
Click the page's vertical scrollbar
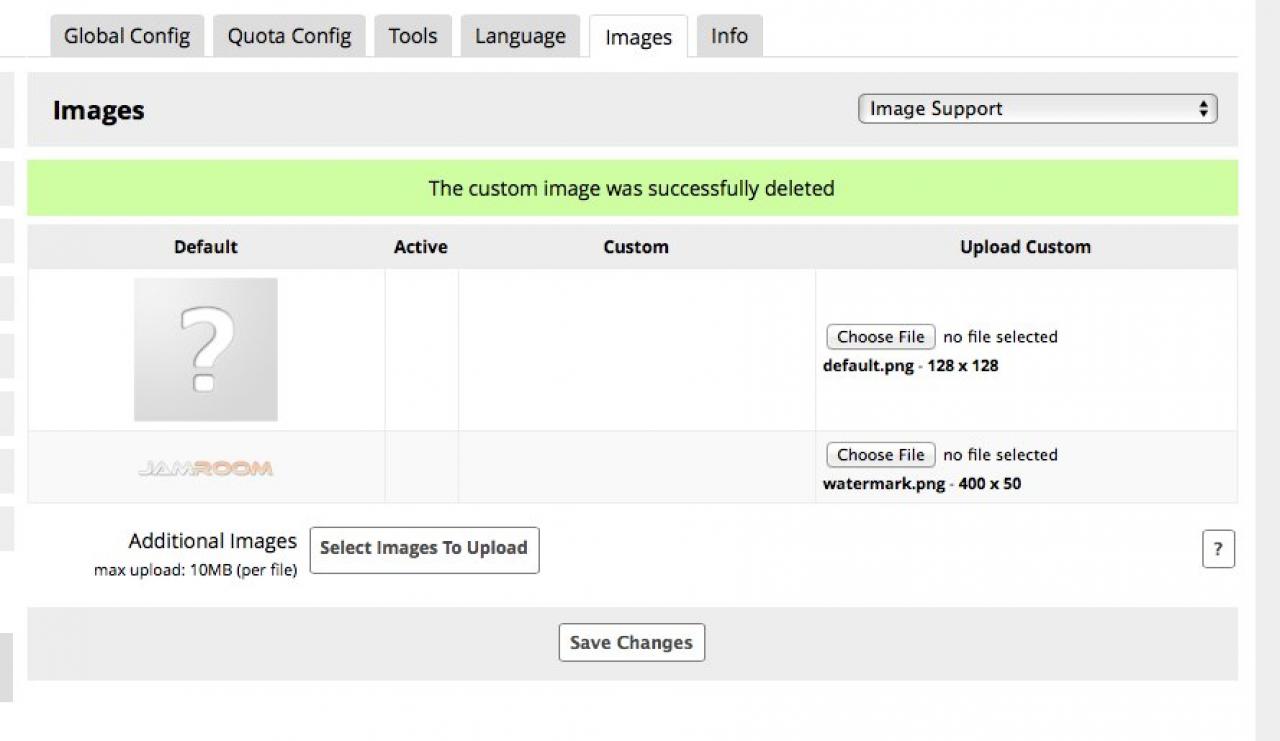1267,370
